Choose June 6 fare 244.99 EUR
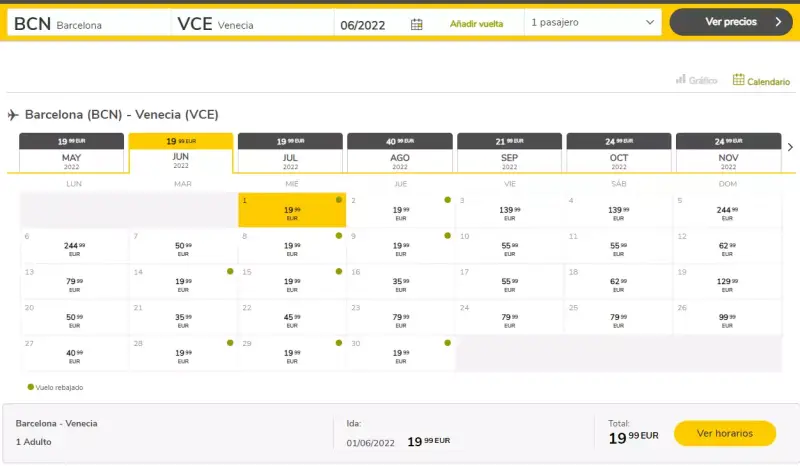 pyautogui.click(x=74, y=246)
